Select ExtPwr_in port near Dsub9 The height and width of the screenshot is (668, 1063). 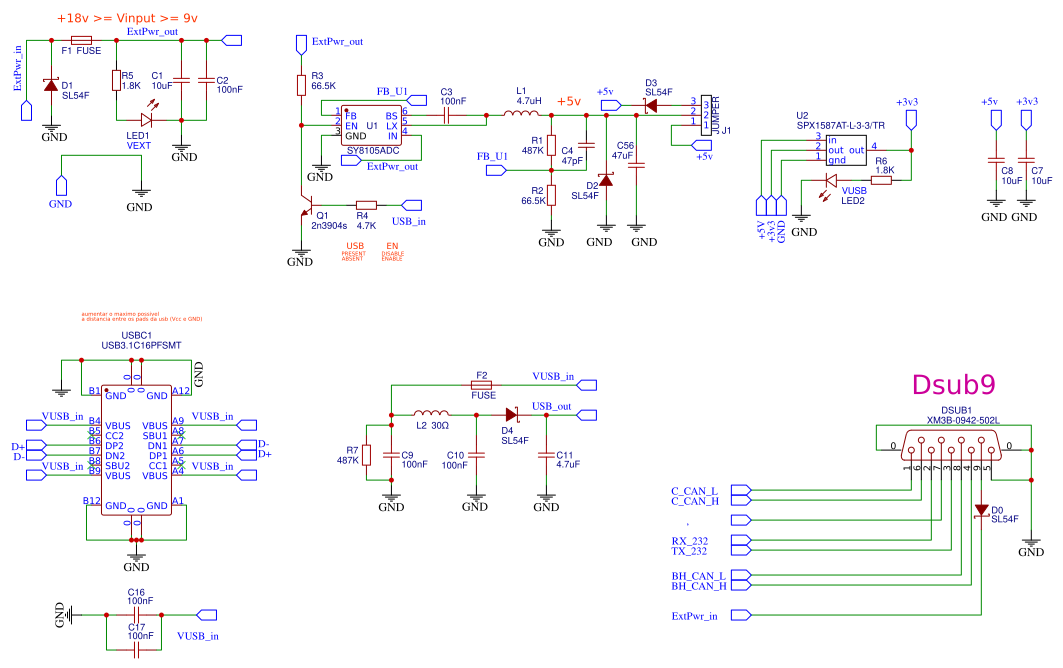741,614
